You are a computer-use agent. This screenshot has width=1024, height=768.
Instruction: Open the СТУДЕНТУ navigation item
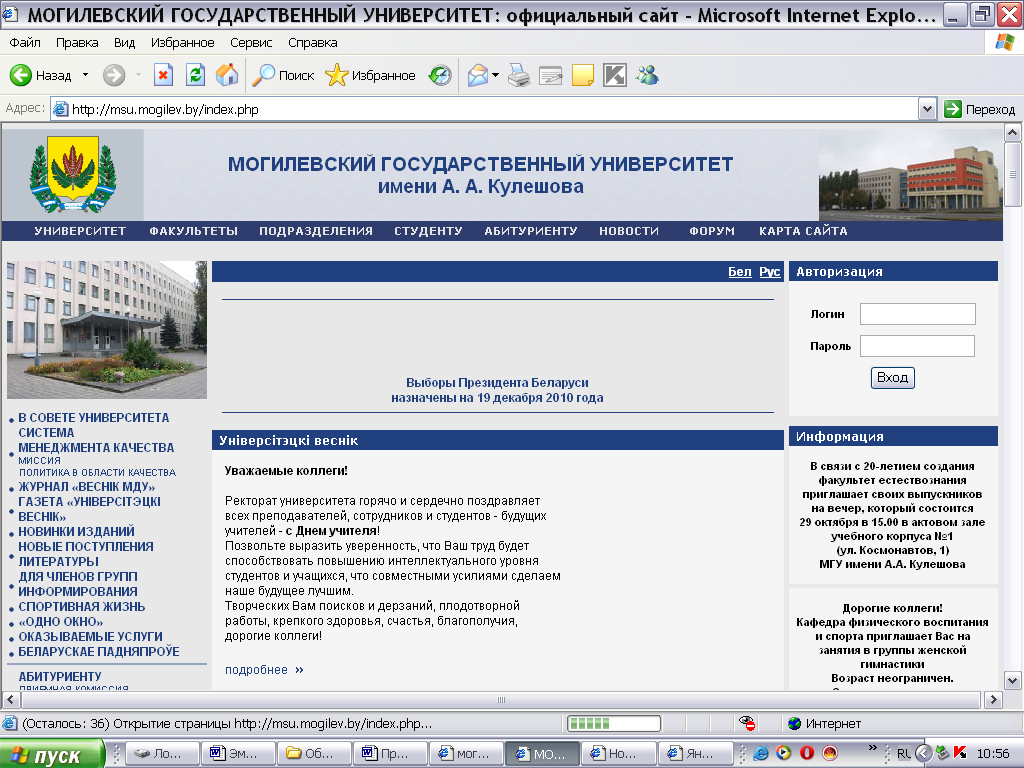click(x=428, y=231)
